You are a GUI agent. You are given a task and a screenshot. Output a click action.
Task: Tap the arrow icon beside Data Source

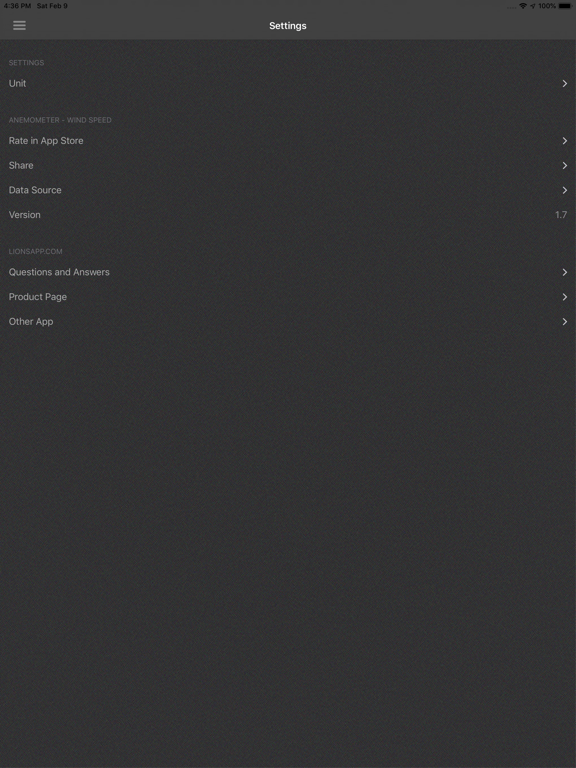click(565, 190)
